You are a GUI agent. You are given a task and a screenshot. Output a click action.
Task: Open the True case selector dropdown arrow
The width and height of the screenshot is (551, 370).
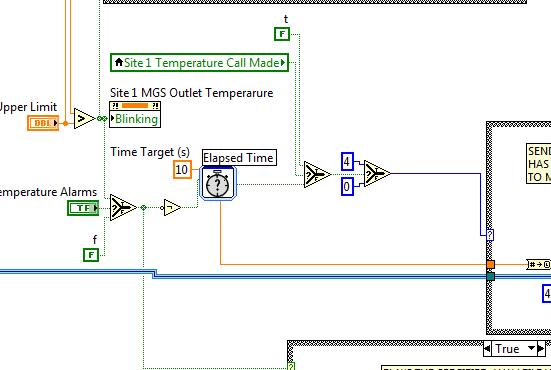click(532, 349)
